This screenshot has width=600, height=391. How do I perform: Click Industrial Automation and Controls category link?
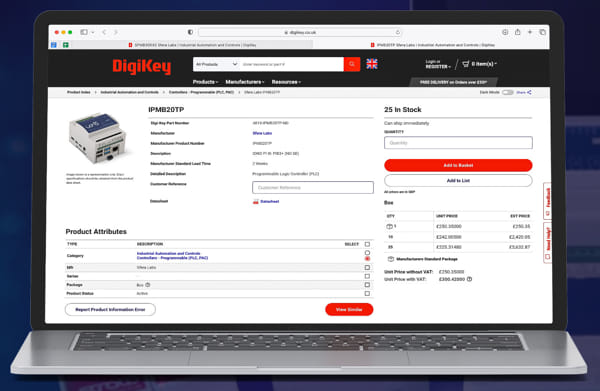[168, 253]
